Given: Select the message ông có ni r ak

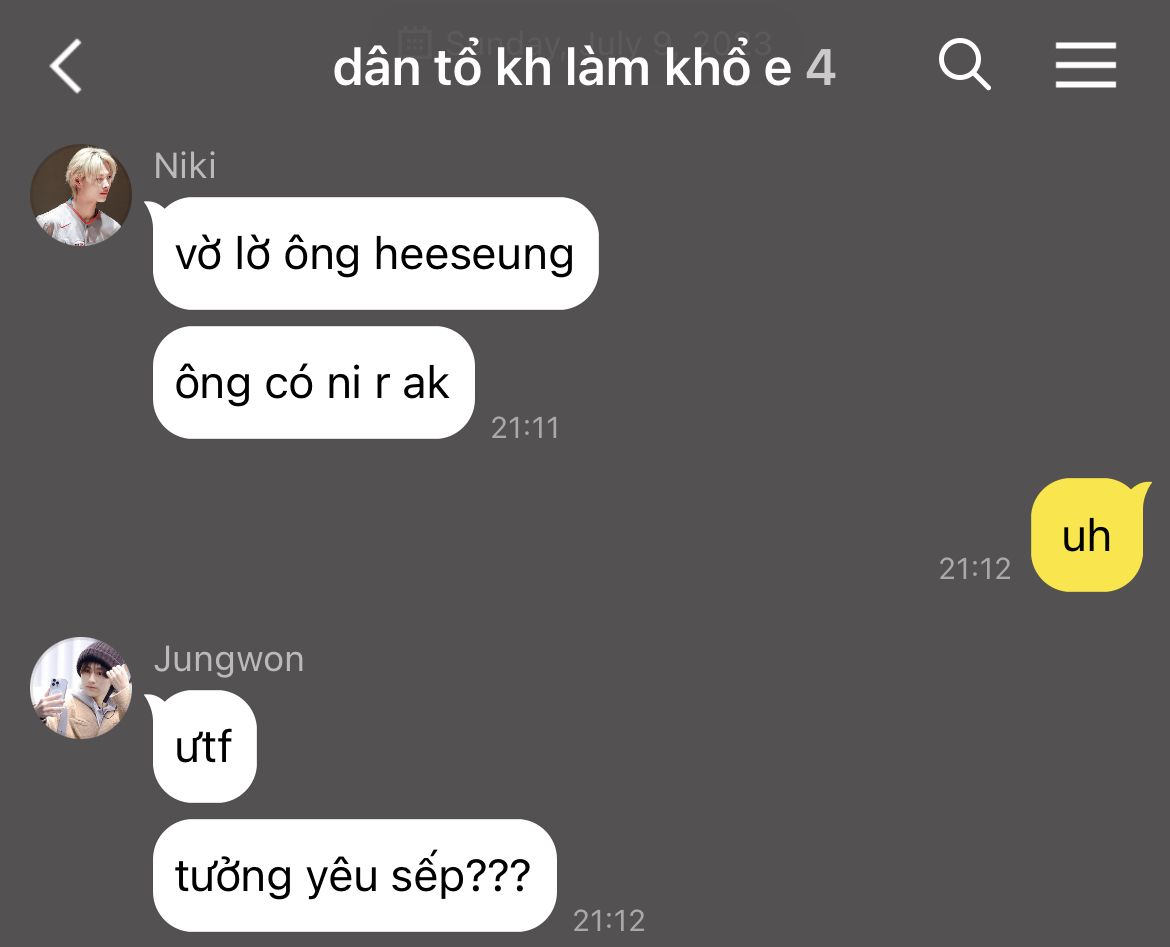Looking at the screenshot, I should (313, 383).
